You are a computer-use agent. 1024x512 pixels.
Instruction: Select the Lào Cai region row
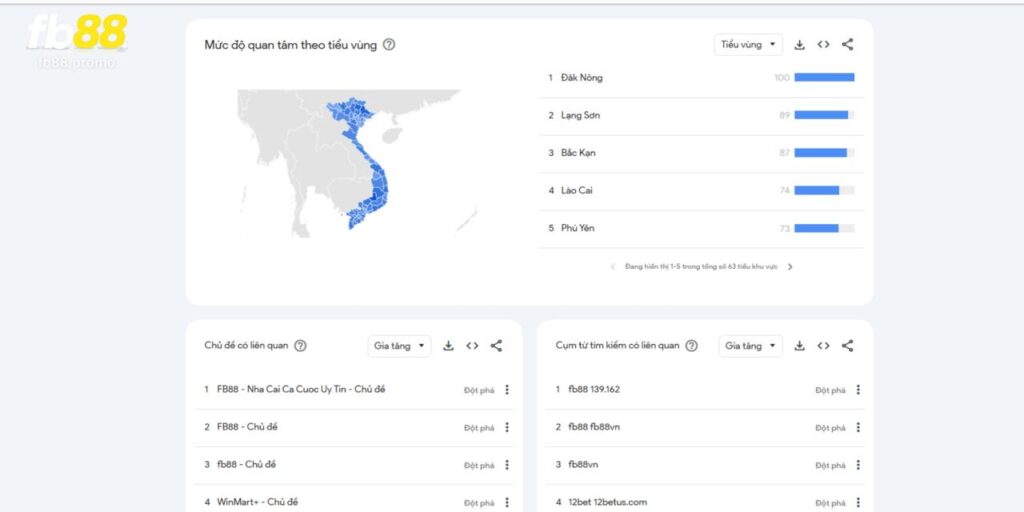point(701,191)
